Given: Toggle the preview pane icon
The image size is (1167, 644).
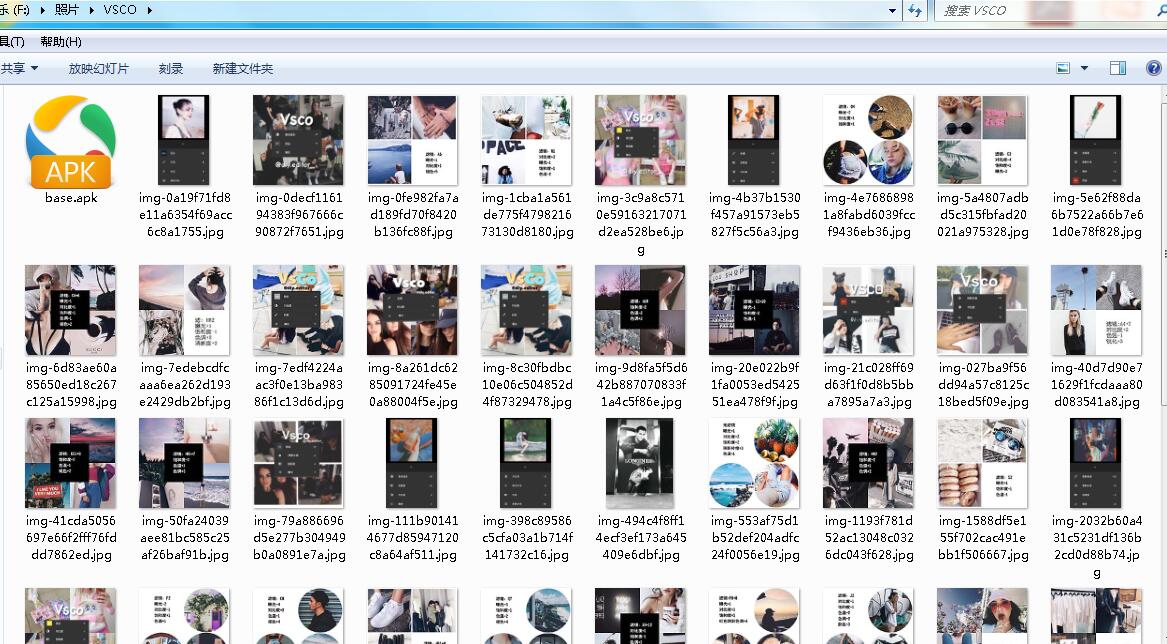Looking at the screenshot, I should tap(1117, 68).
